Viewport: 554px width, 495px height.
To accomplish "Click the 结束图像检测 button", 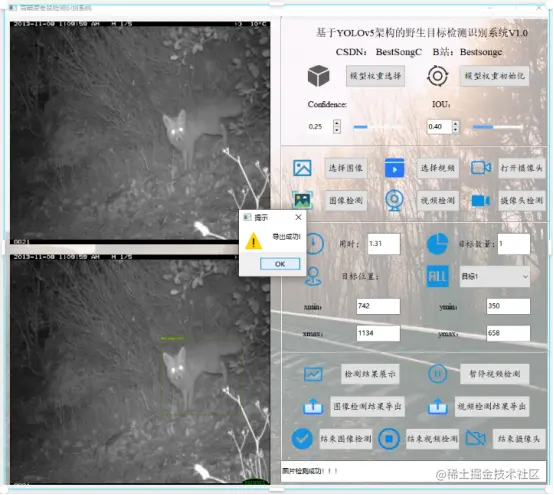I will tap(346, 439).
